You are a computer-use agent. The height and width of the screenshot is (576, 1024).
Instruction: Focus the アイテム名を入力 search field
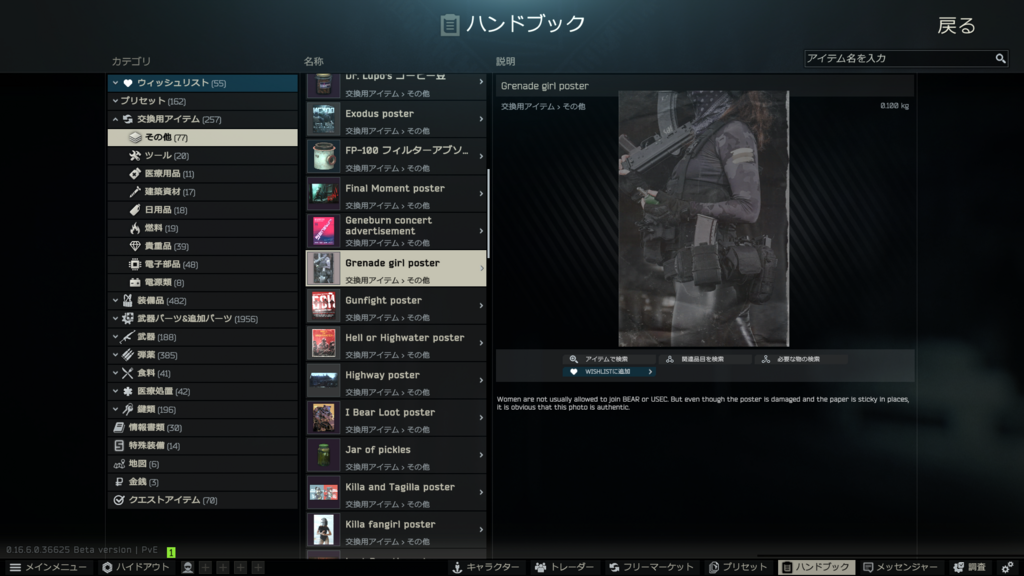pos(898,59)
